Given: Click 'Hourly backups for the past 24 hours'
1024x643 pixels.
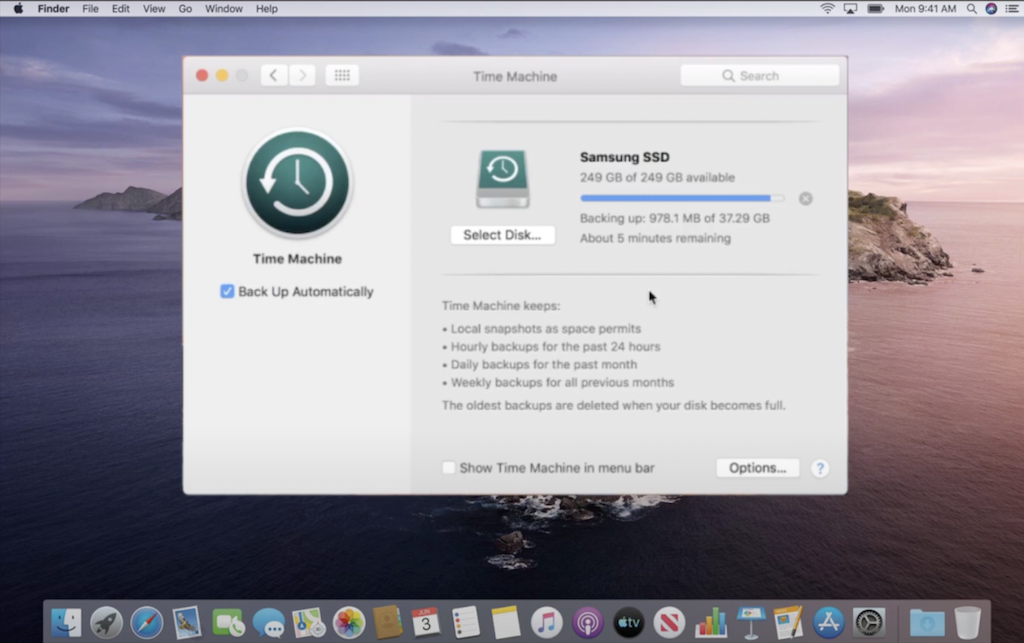Looking at the screenshot, I should click(556, 347).
